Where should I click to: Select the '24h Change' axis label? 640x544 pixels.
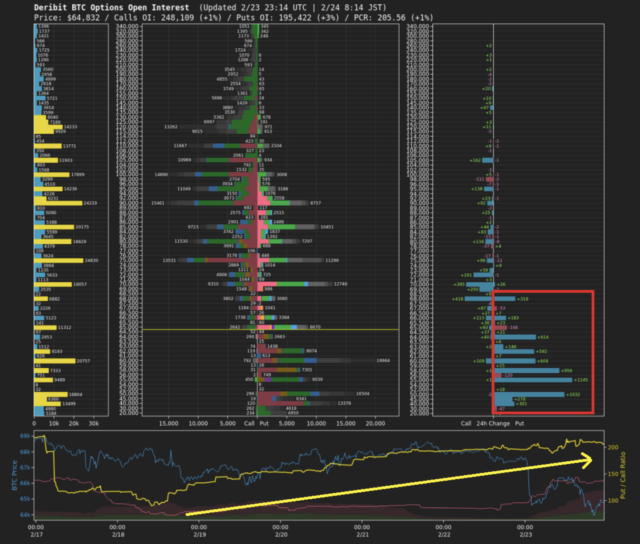tap(494, 423)
